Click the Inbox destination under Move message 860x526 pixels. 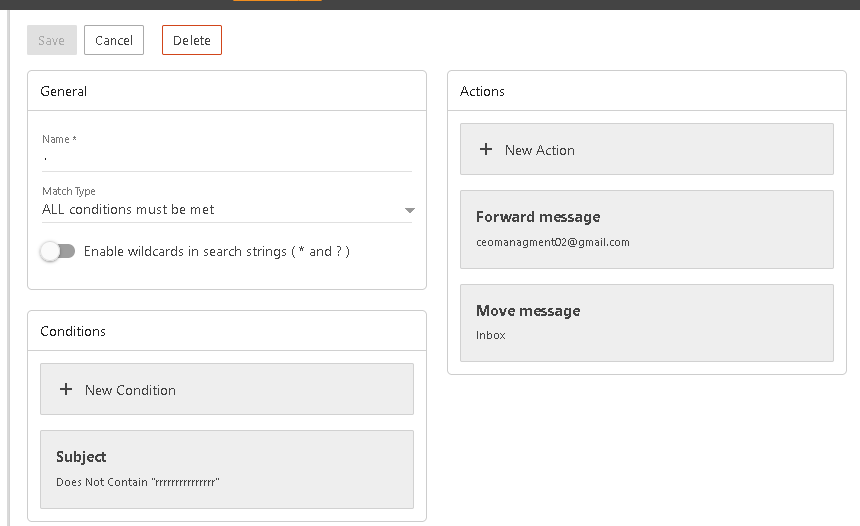490,336
